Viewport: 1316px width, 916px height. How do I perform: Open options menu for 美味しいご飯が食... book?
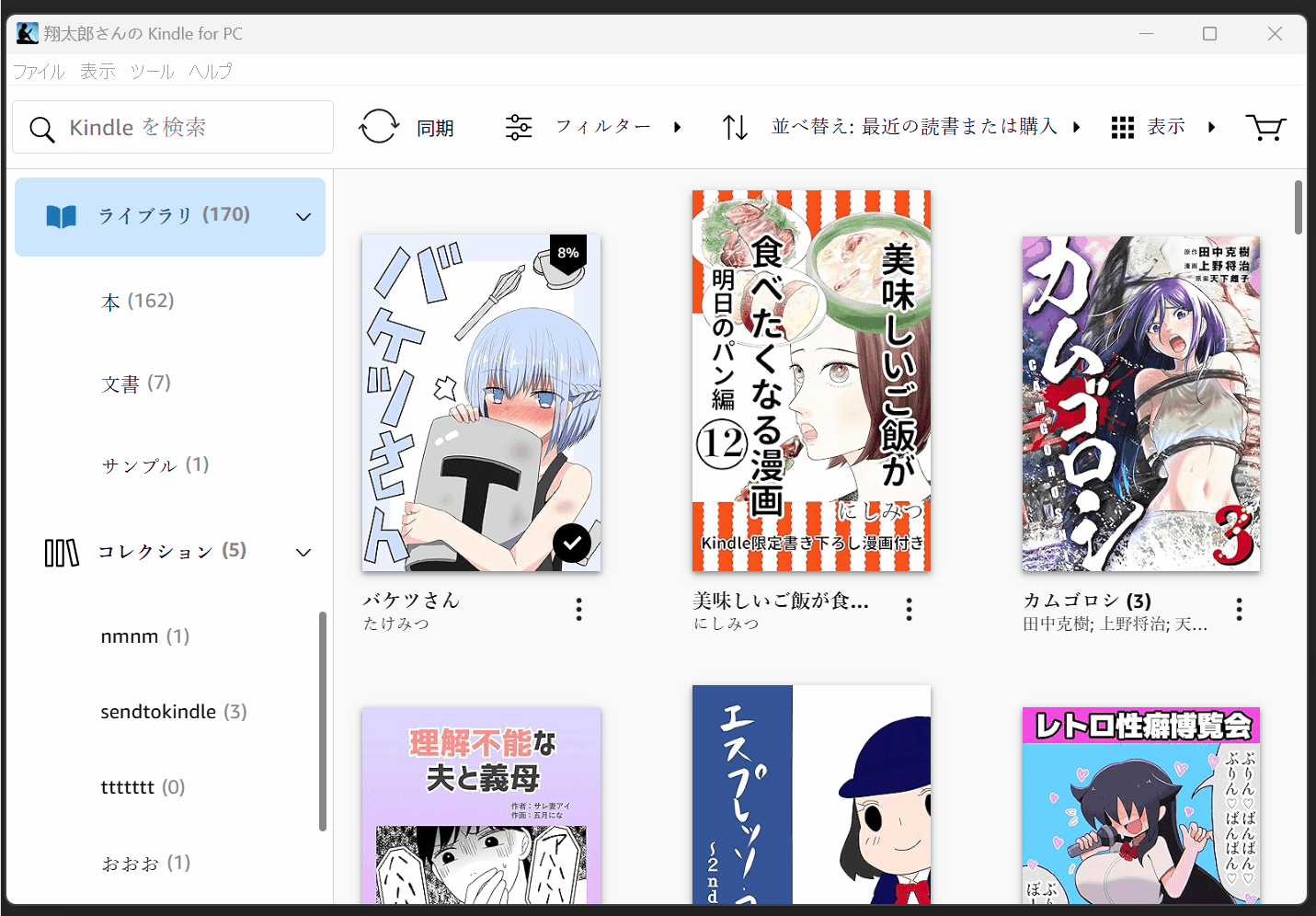909,609
